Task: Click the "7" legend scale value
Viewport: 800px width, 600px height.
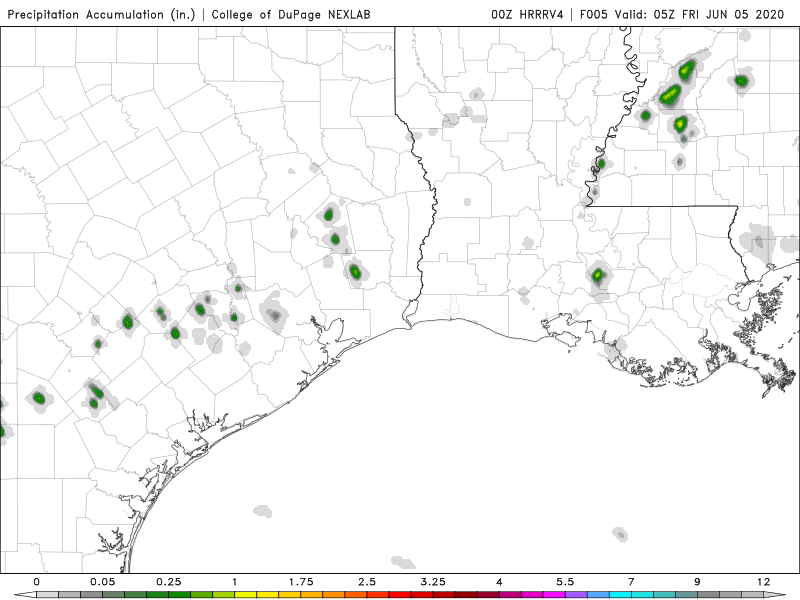Action: pyautogui.click(x=631, y=582)
